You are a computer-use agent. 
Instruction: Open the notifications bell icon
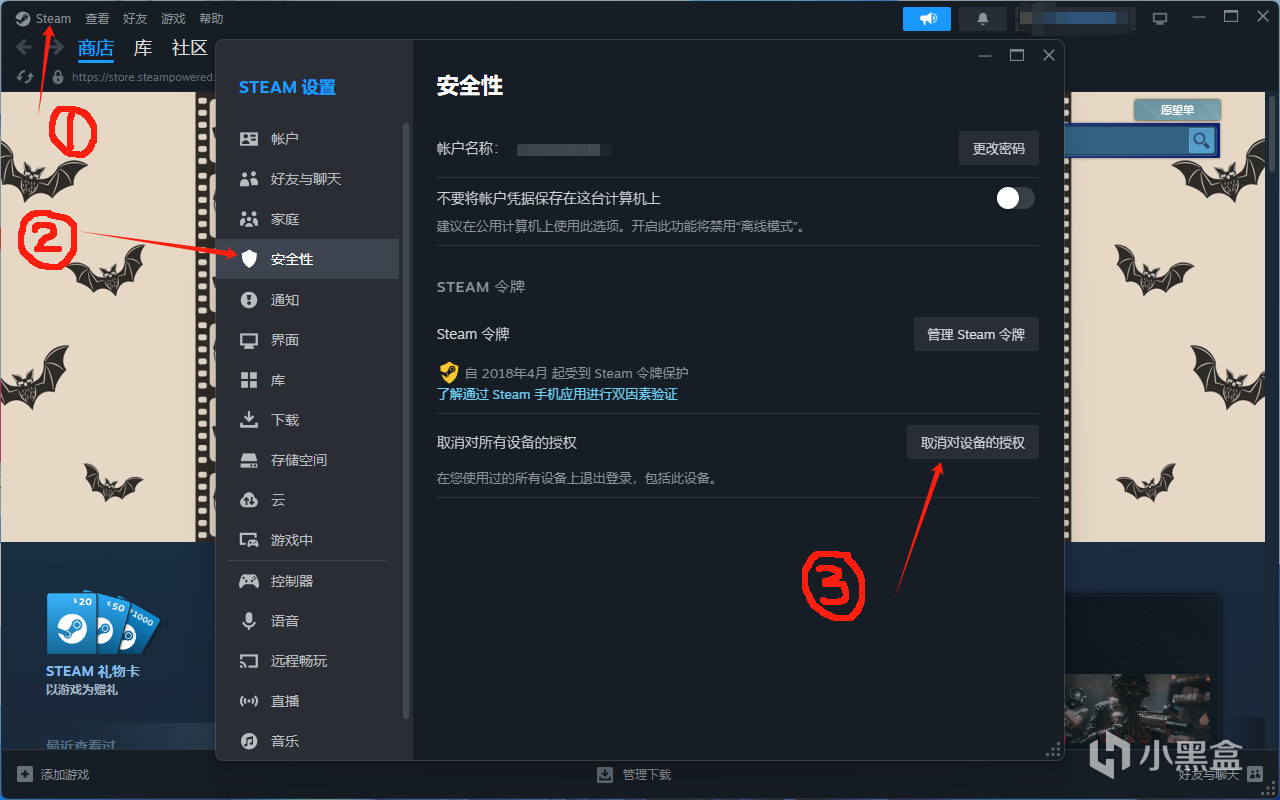983,19
